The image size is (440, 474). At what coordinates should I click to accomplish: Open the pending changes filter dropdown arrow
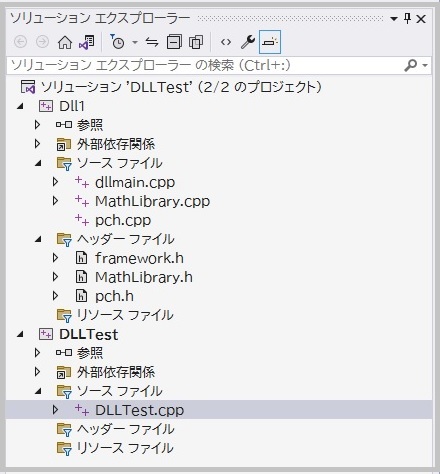tap(135, 42)
